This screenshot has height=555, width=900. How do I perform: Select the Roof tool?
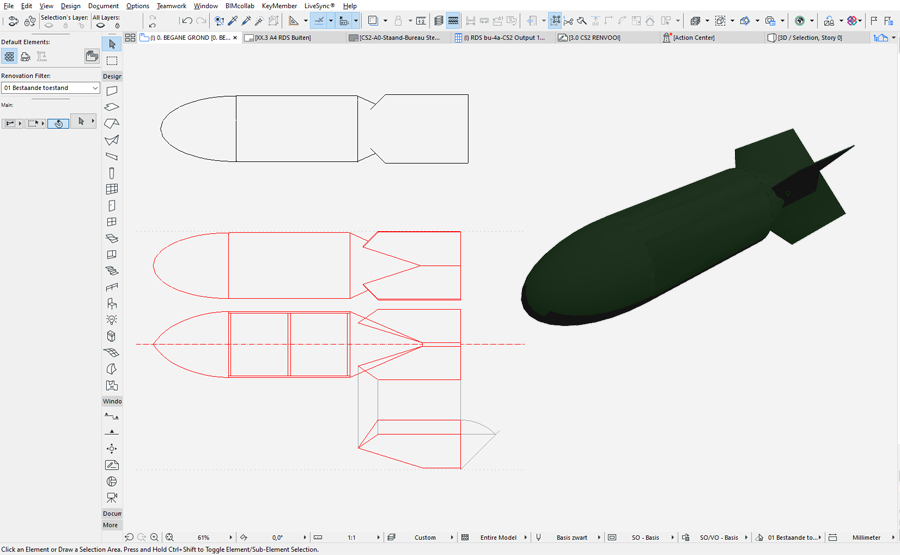tap(112, 123)
